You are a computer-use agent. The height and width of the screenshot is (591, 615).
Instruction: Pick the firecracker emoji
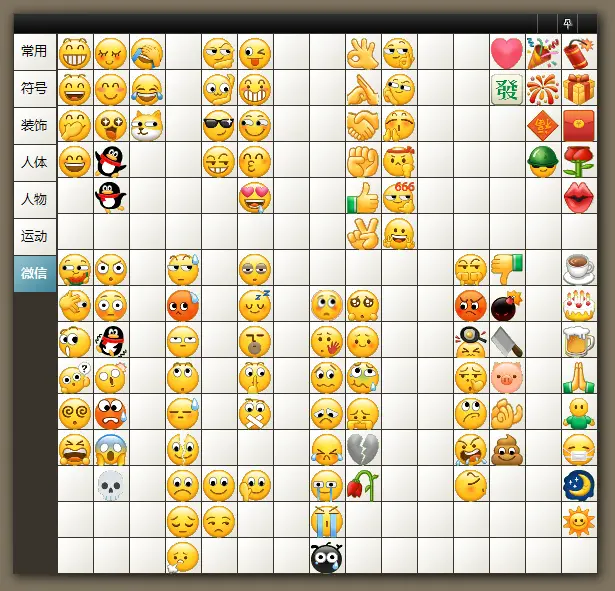tap(579, 53)
